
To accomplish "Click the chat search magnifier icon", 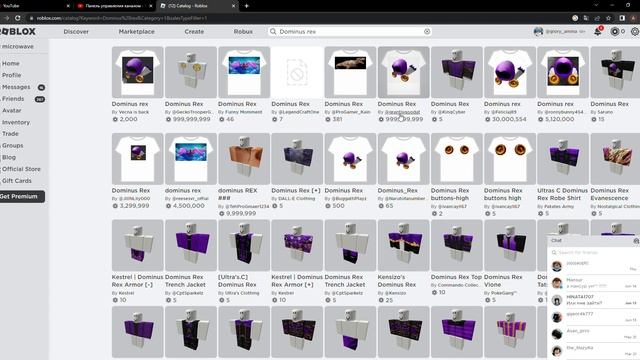I will [554, 253].
